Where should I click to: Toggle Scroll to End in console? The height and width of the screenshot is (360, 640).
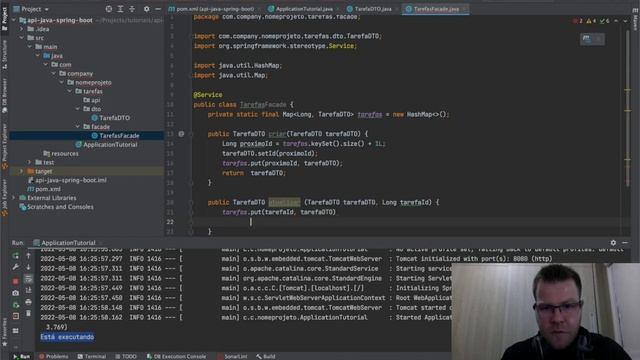pos(29,290)
